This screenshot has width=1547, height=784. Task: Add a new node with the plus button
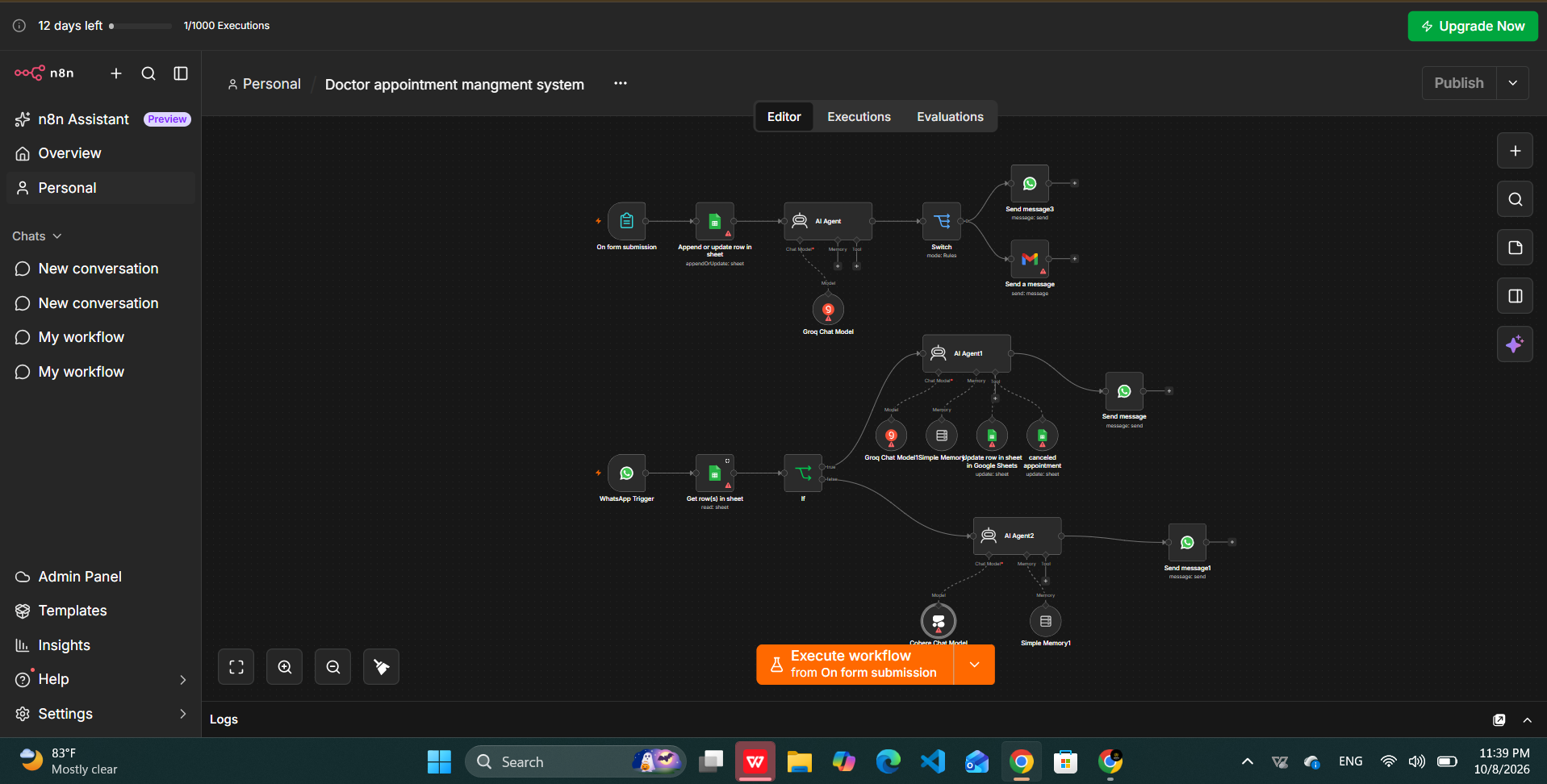(x=1515, y=151)
